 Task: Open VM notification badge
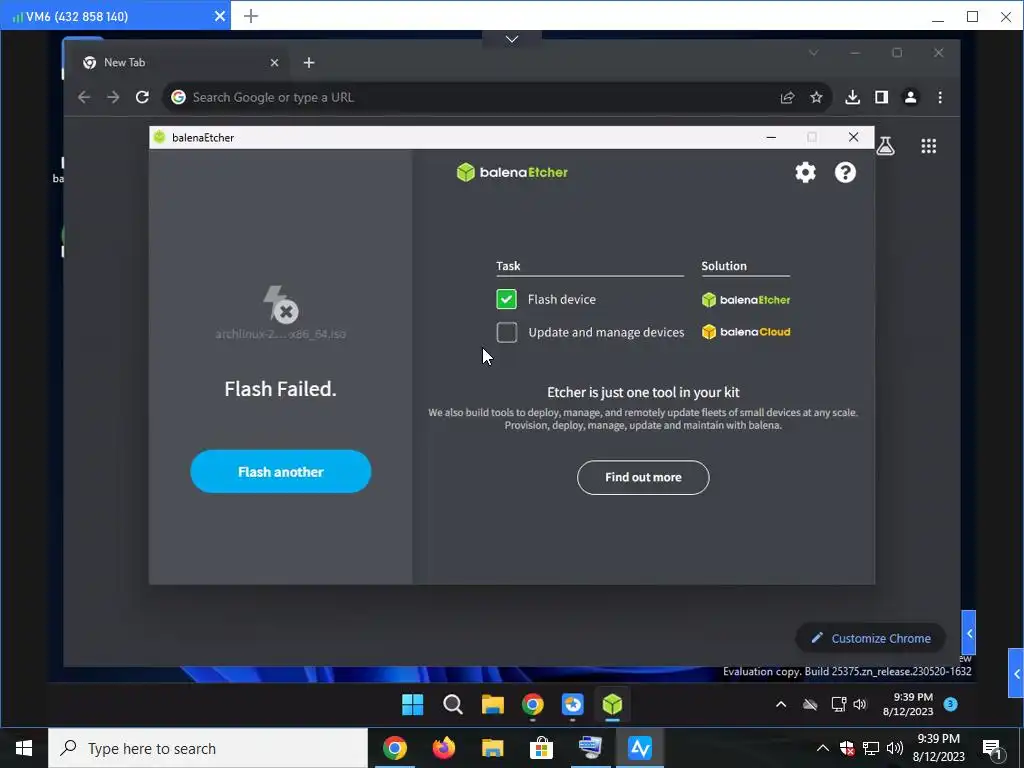pos(951,704)
